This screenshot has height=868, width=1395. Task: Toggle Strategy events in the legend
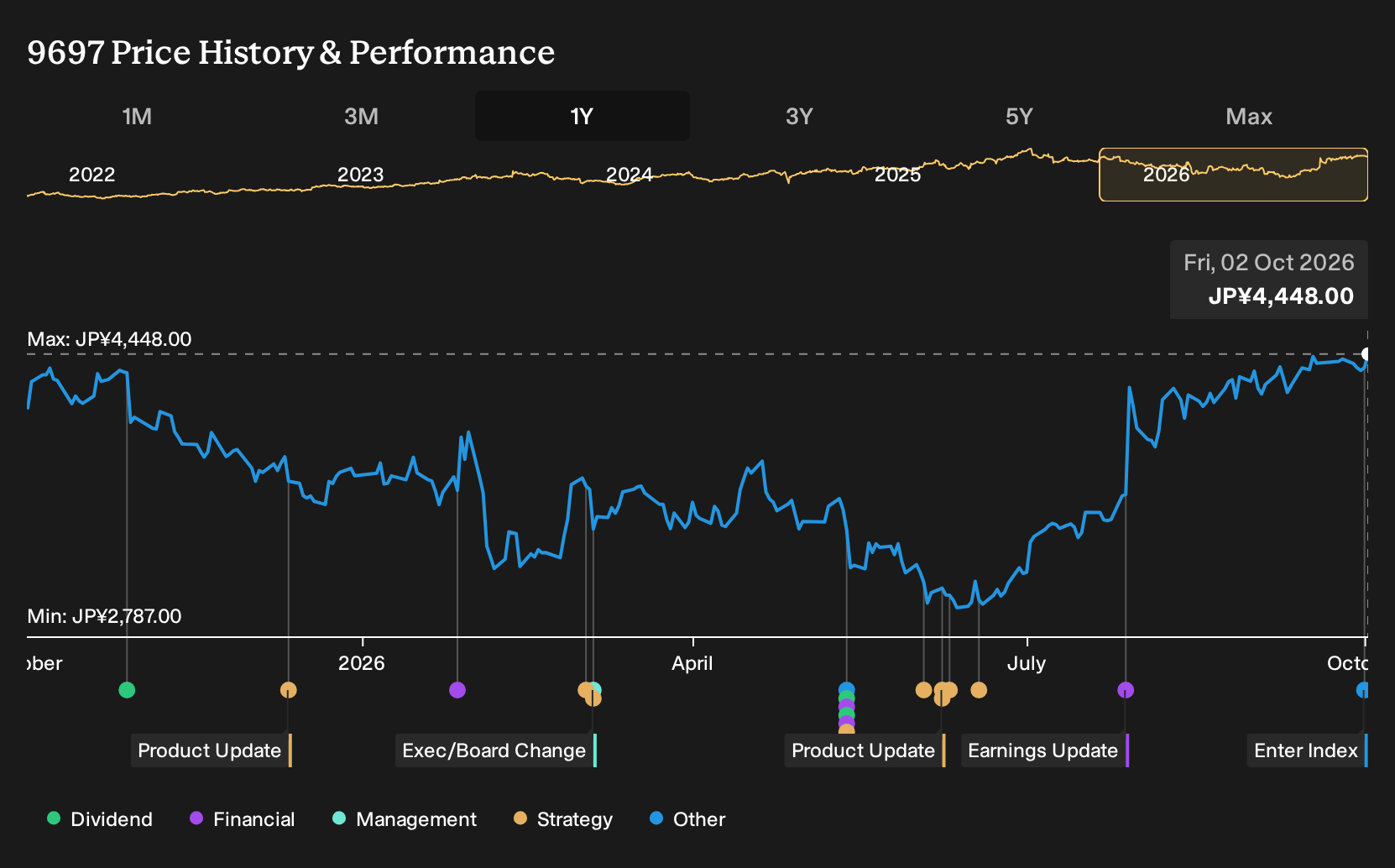click(563, 819)
